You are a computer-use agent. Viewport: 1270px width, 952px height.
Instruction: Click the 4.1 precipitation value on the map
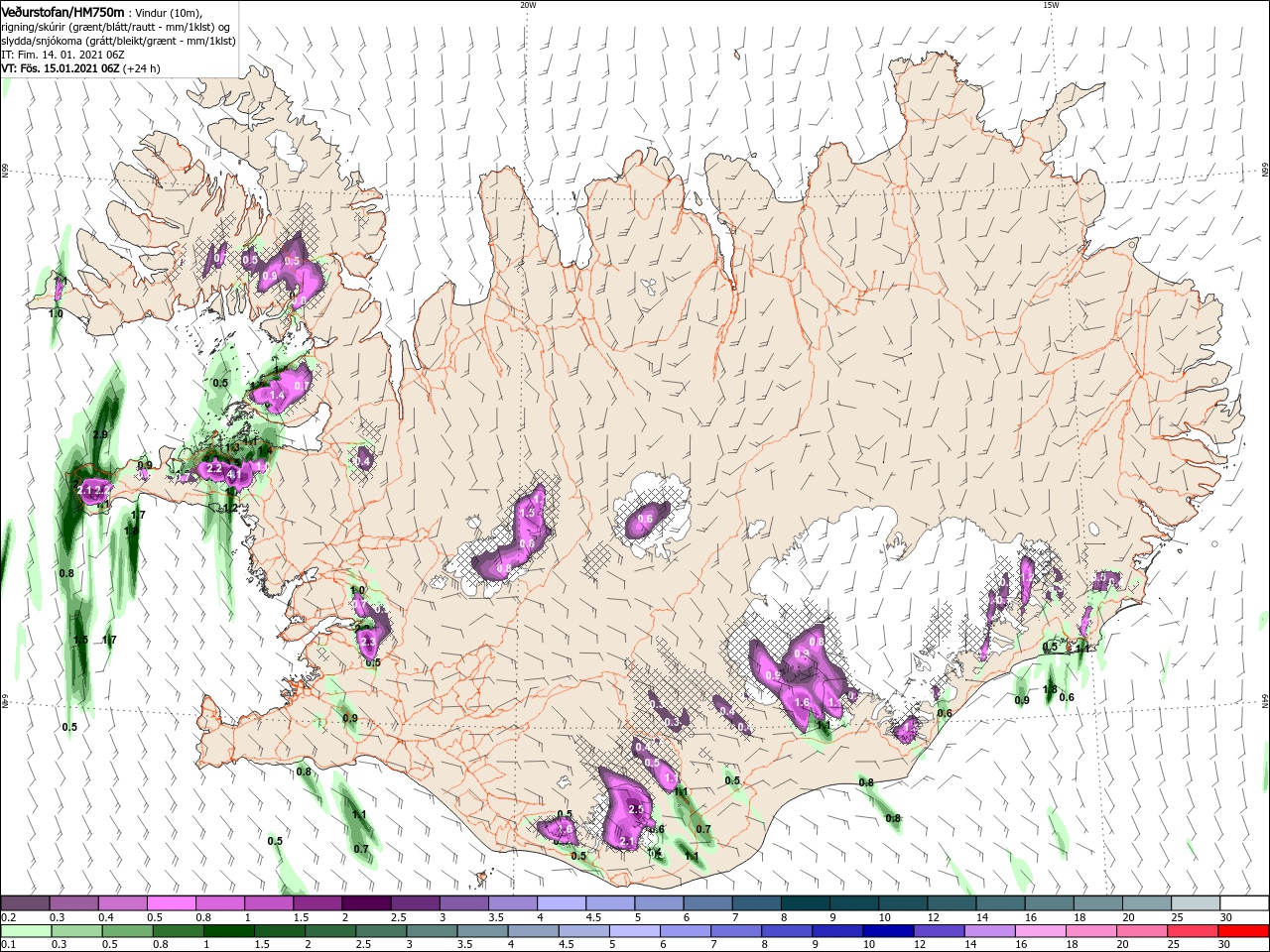coord(235,475)
